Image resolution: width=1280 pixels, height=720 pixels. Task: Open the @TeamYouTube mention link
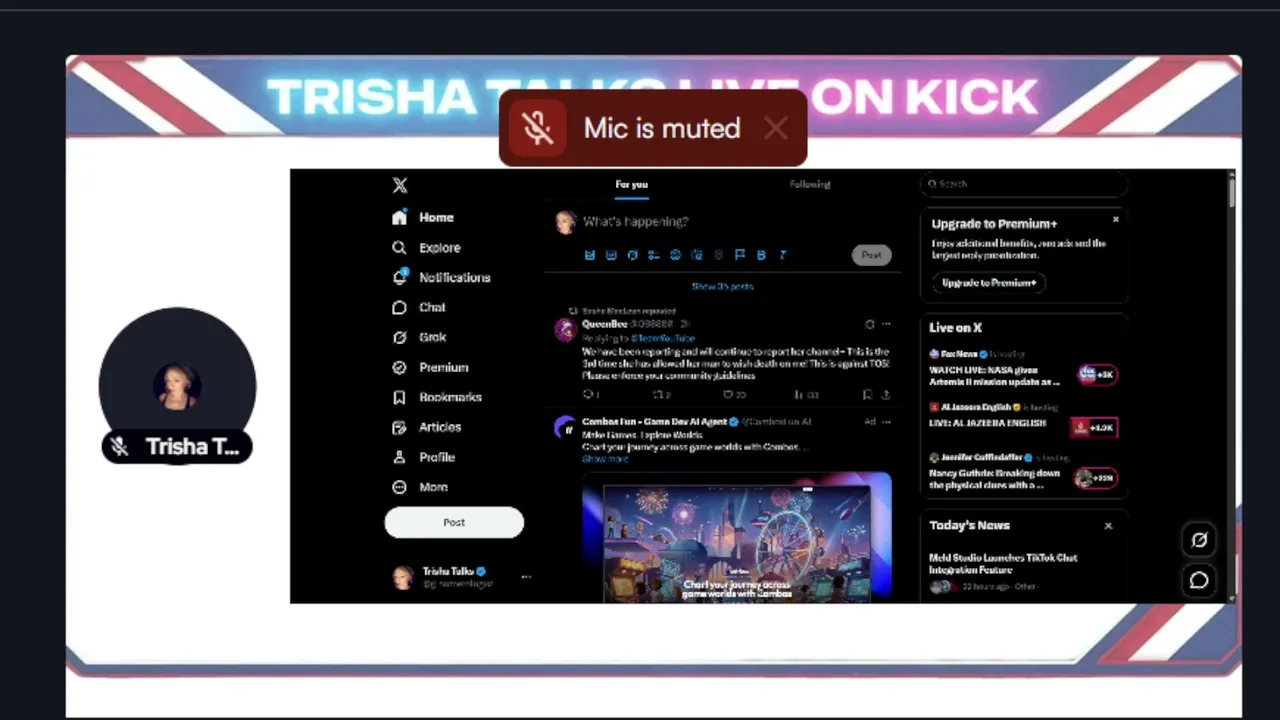662,338
